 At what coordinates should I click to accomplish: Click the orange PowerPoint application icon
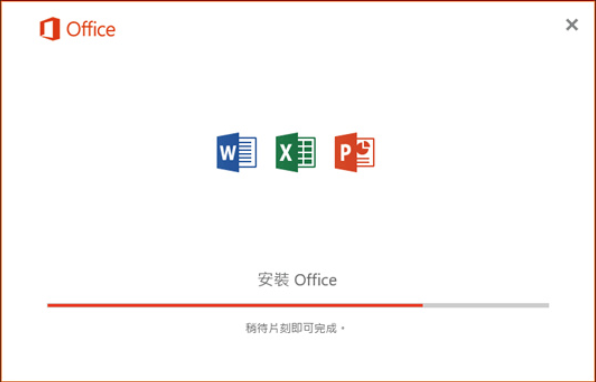pos(354,152)
